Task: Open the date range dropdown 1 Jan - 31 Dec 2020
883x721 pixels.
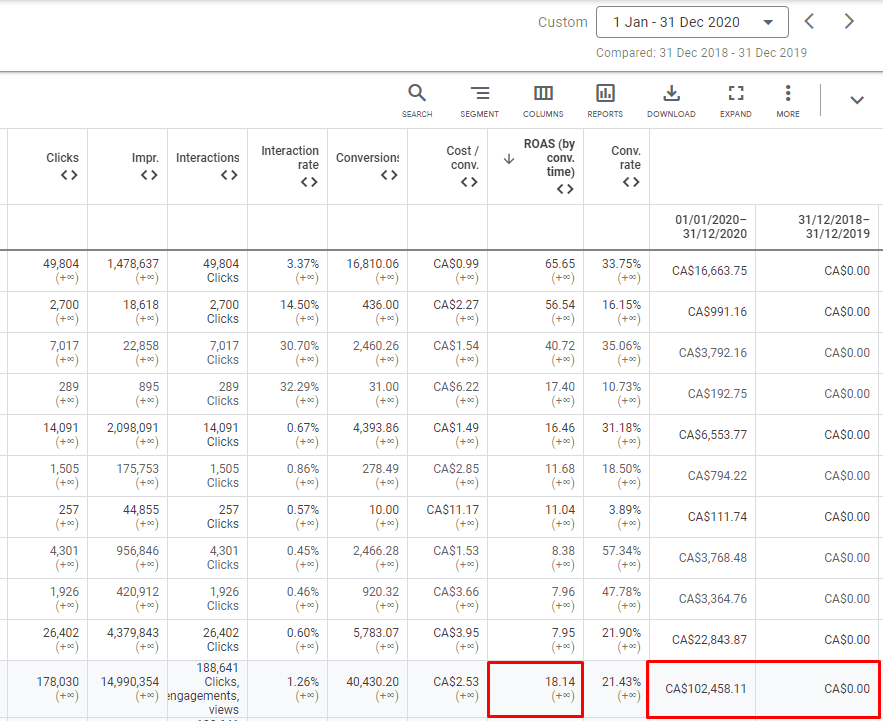Action: click(x=692, y=22)
